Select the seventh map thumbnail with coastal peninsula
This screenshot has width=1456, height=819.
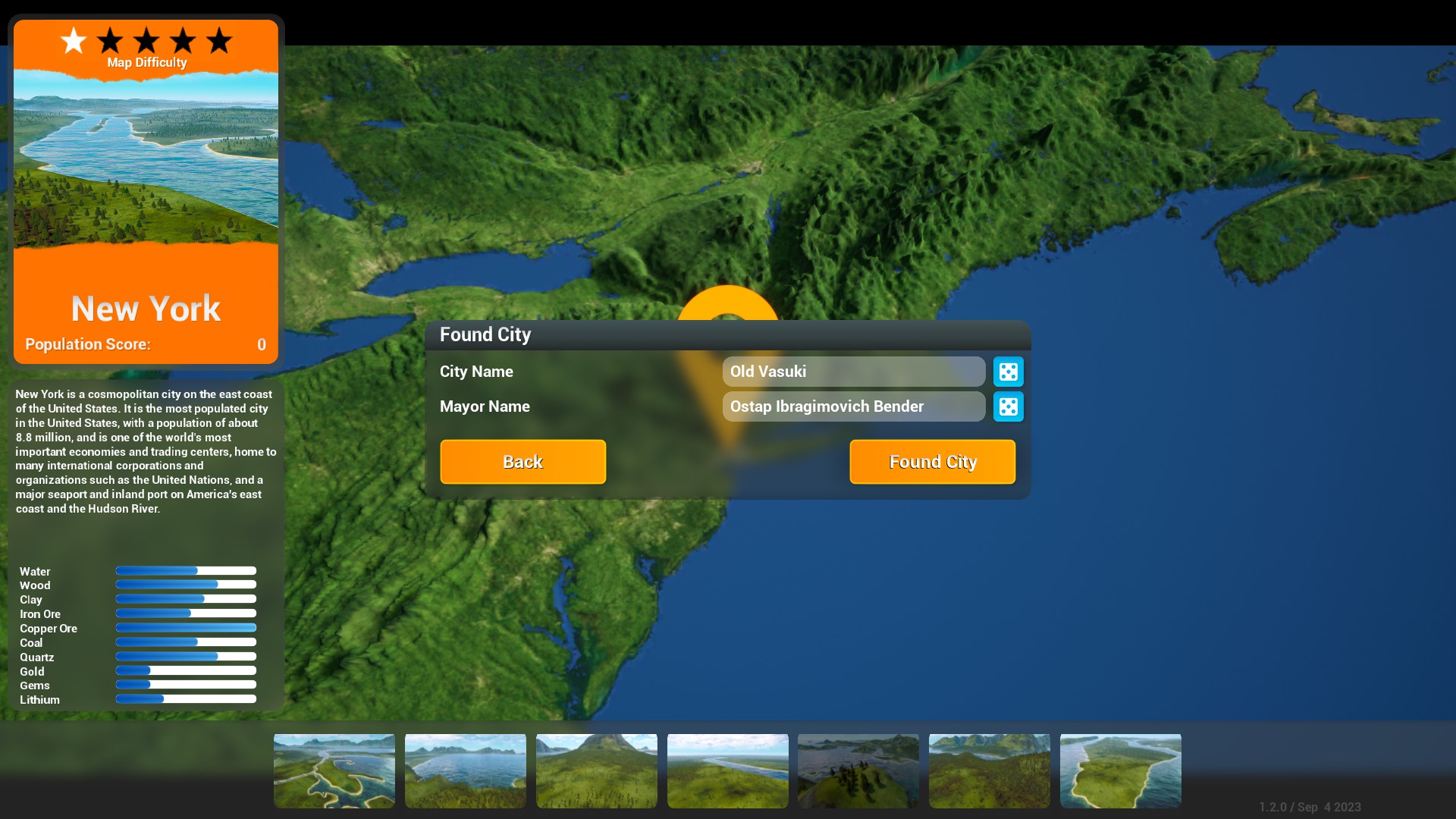coord(1121,770)
